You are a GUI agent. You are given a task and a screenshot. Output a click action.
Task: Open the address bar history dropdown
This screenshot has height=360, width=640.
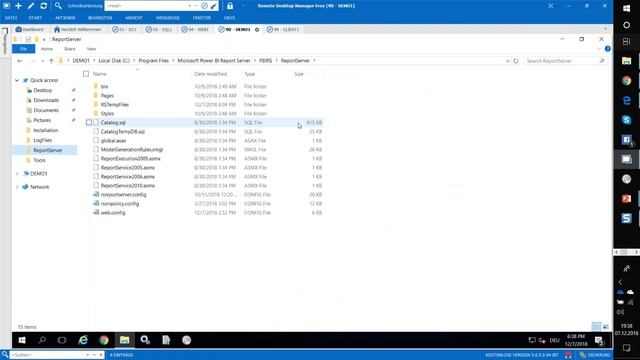(507, 61)
